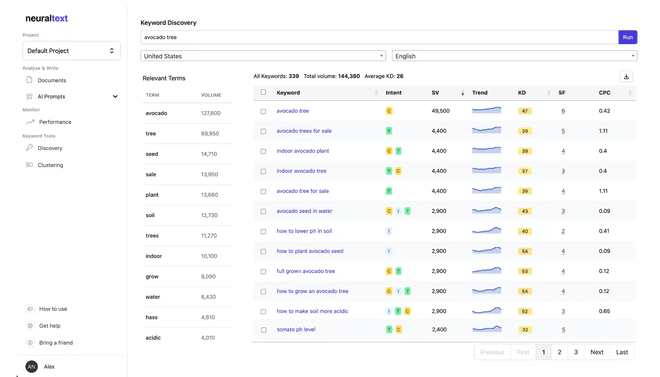
Task: Click the KD badge 47 for avocado tree
Action: pyautogui.click(x=524, y=111)
